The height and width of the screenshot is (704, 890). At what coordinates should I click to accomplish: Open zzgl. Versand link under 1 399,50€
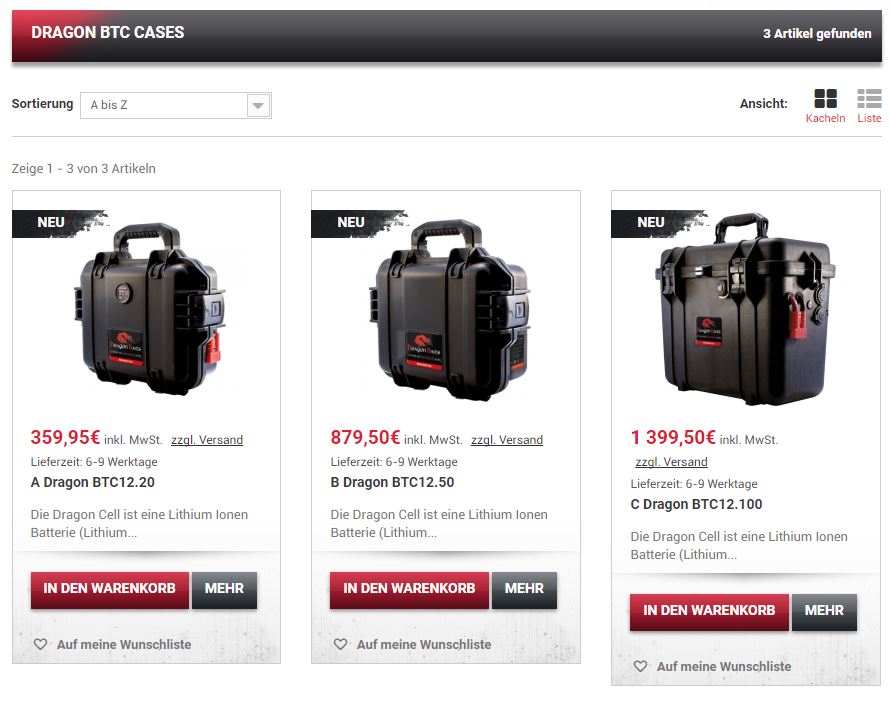pyautogui.click(x=671, y=462)
